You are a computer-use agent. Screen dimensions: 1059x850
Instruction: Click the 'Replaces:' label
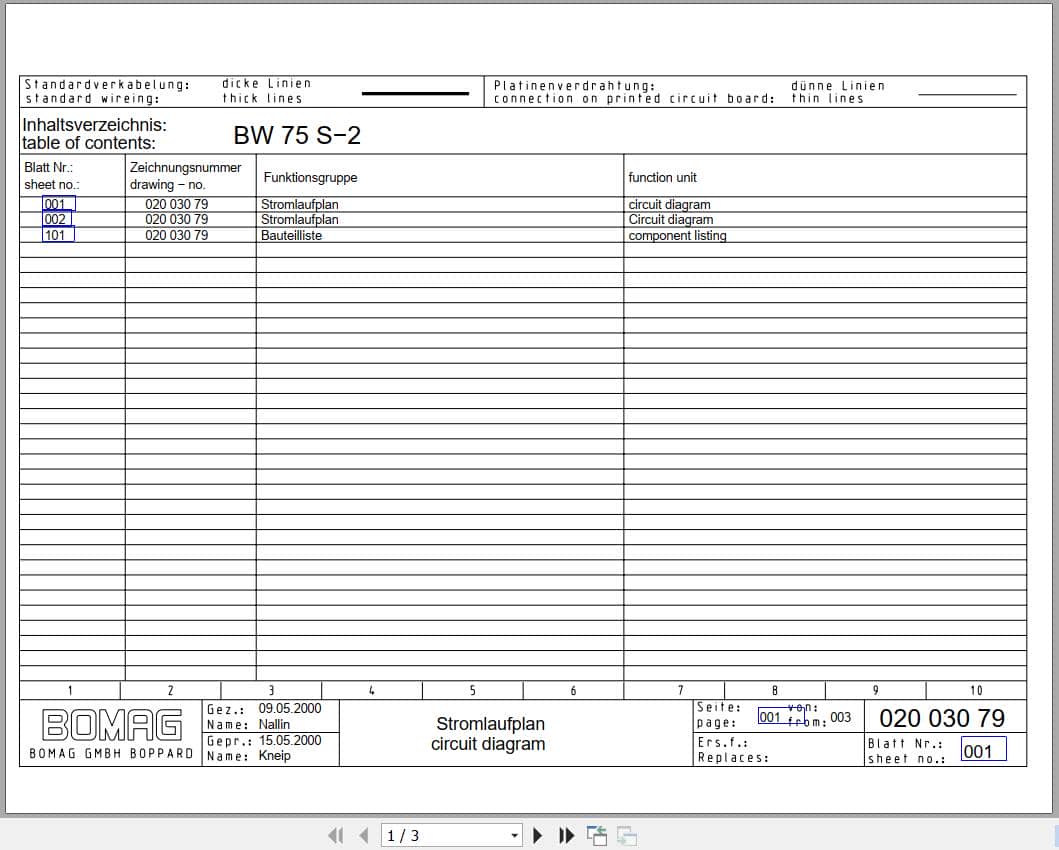click(x=733, y=758)
